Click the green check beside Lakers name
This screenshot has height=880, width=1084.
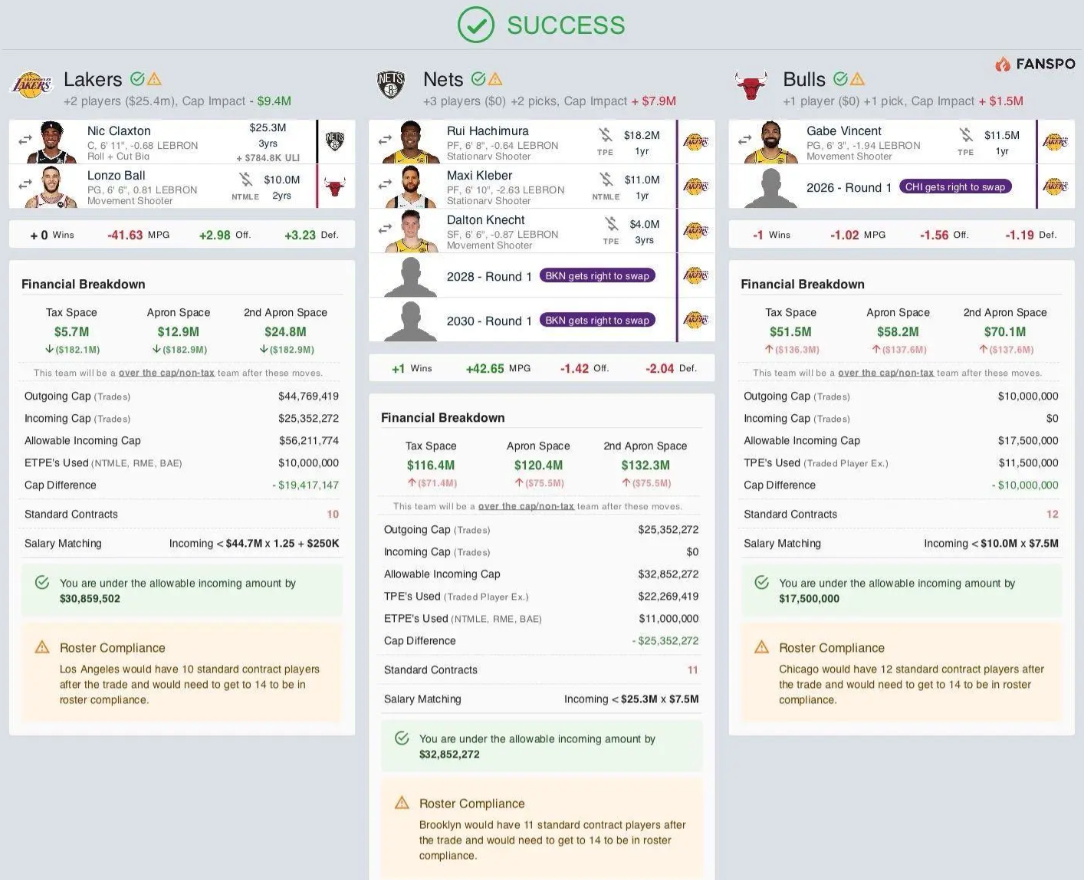click(x=138, y=79)
